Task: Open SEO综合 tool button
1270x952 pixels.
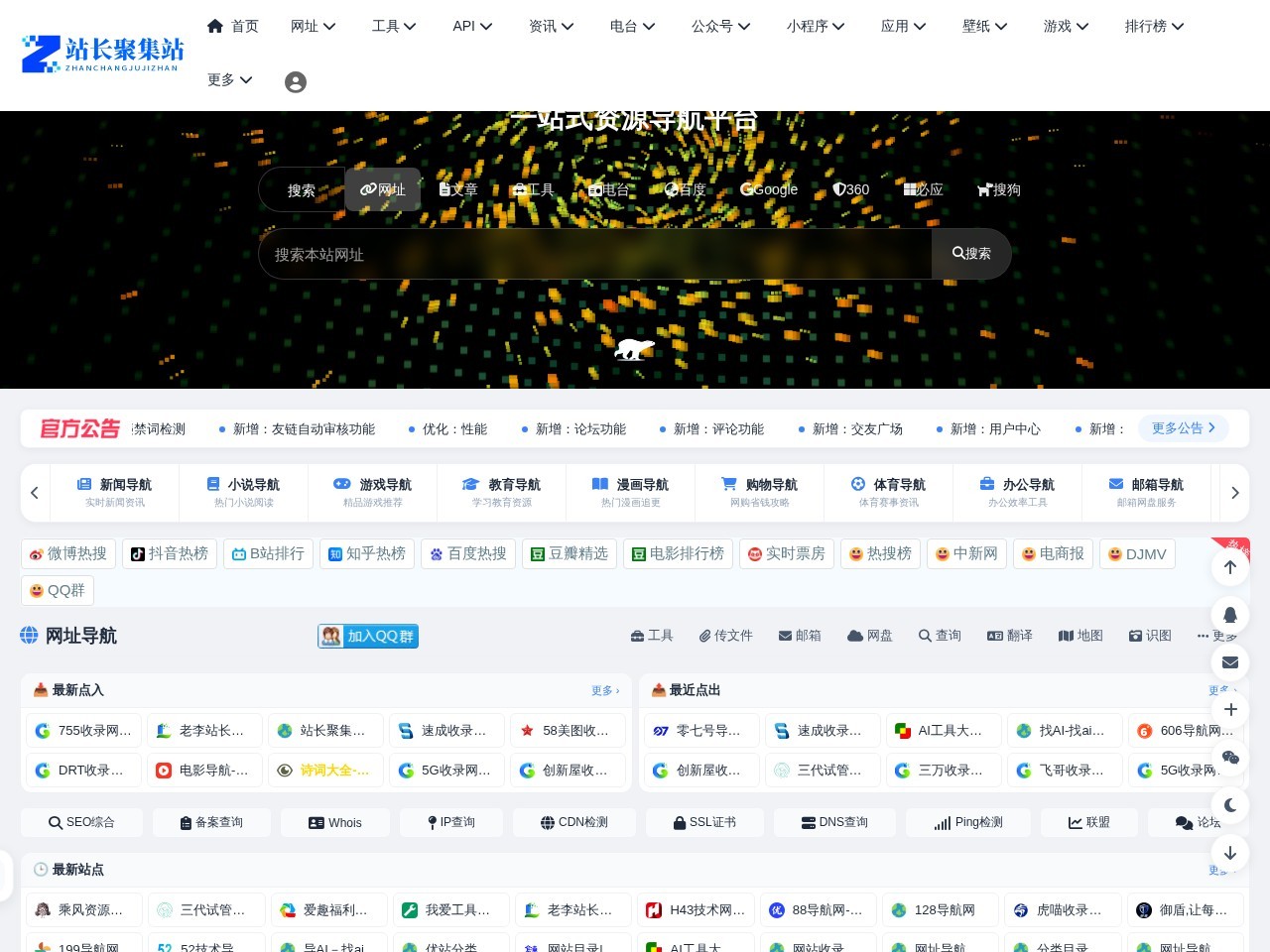Action: pos(82,823)
